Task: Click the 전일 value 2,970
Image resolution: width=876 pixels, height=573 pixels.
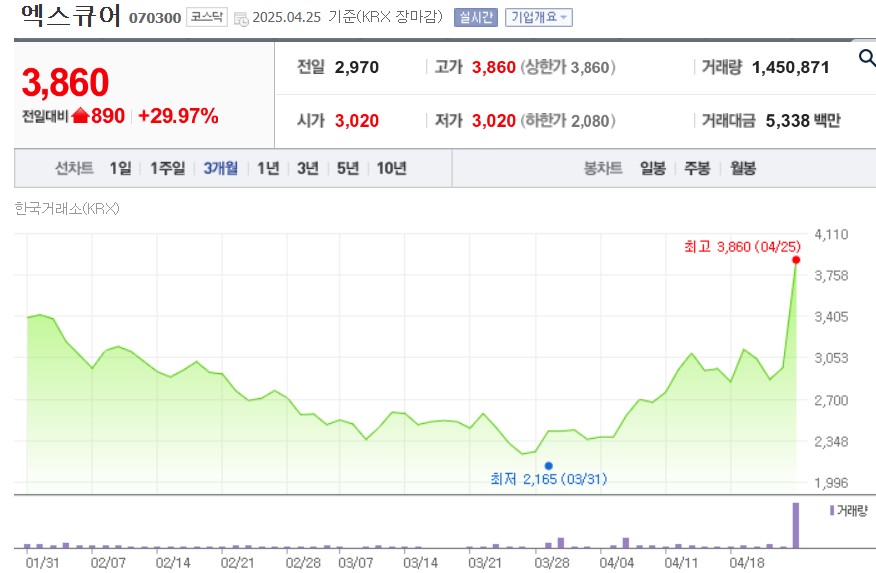Action: (x=356, y=67)
